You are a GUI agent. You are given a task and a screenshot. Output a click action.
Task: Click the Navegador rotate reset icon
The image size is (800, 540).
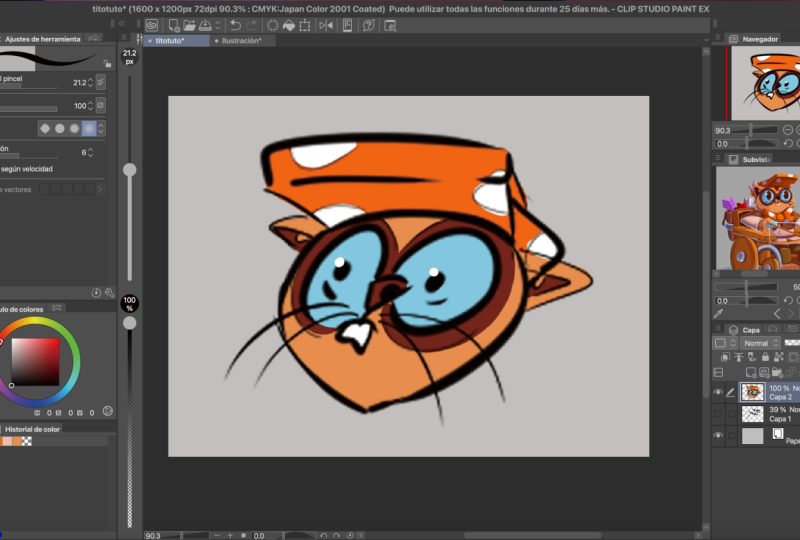[x=788, y=144]
